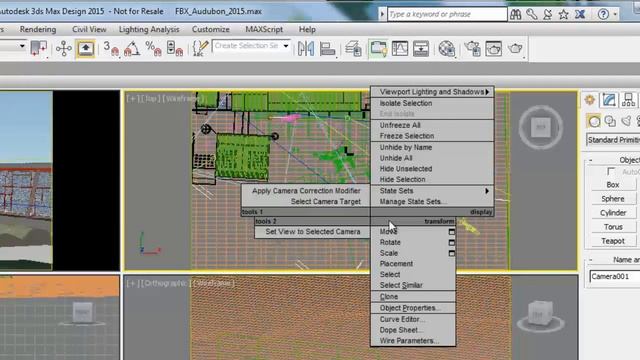Click the Help question mark icon

[603, 14]
